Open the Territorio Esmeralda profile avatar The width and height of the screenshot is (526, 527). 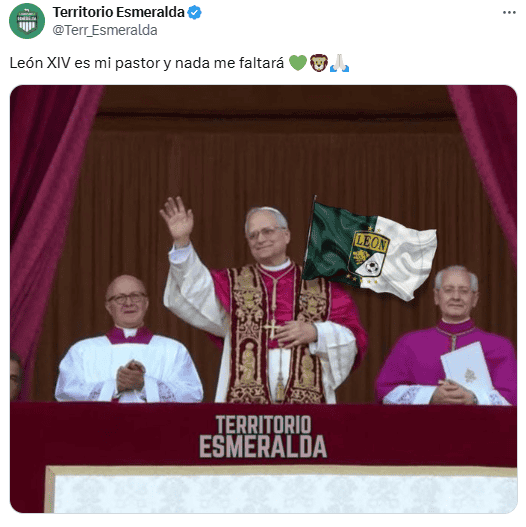27,21
